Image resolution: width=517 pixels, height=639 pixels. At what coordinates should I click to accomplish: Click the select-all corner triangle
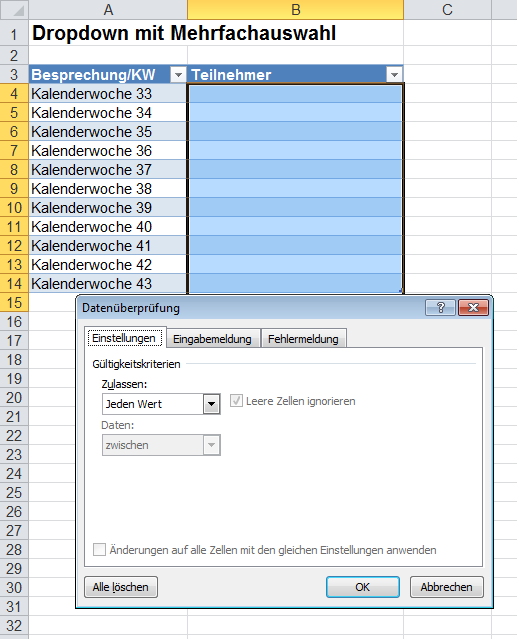tap(14, 10)
